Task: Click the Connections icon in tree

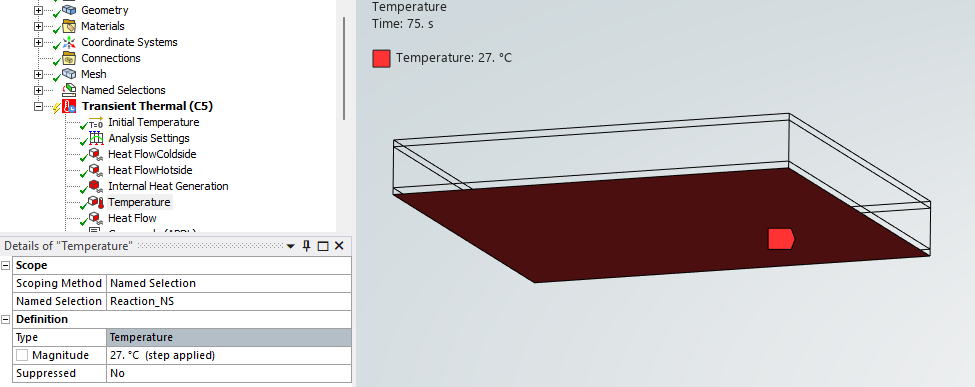Action: click(69, 58)
